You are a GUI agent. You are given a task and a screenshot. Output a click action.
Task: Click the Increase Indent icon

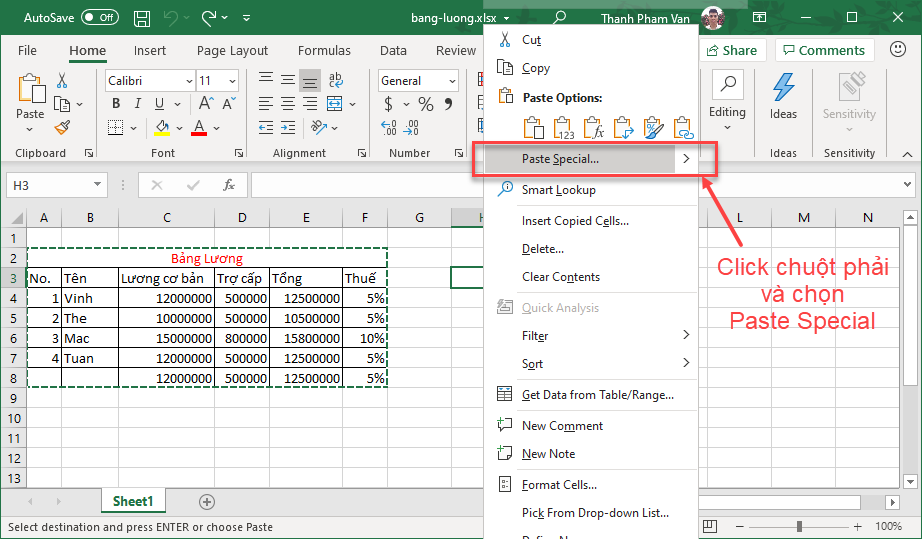coord(288,128)
